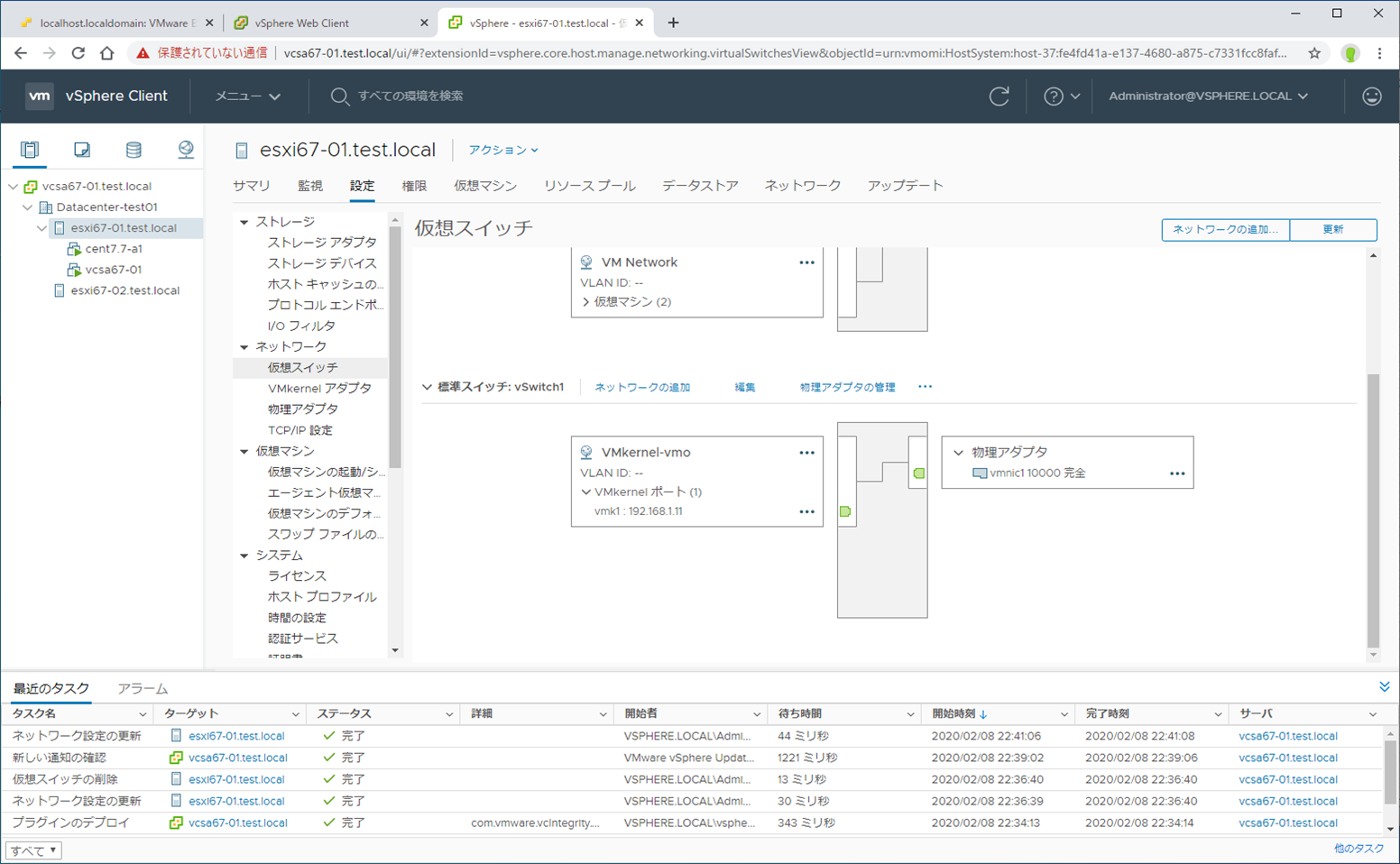Viewport: 1400px width, 864px height.
Task: Bookmark this page with the star icon
Action: click(x=1314, y=53)
